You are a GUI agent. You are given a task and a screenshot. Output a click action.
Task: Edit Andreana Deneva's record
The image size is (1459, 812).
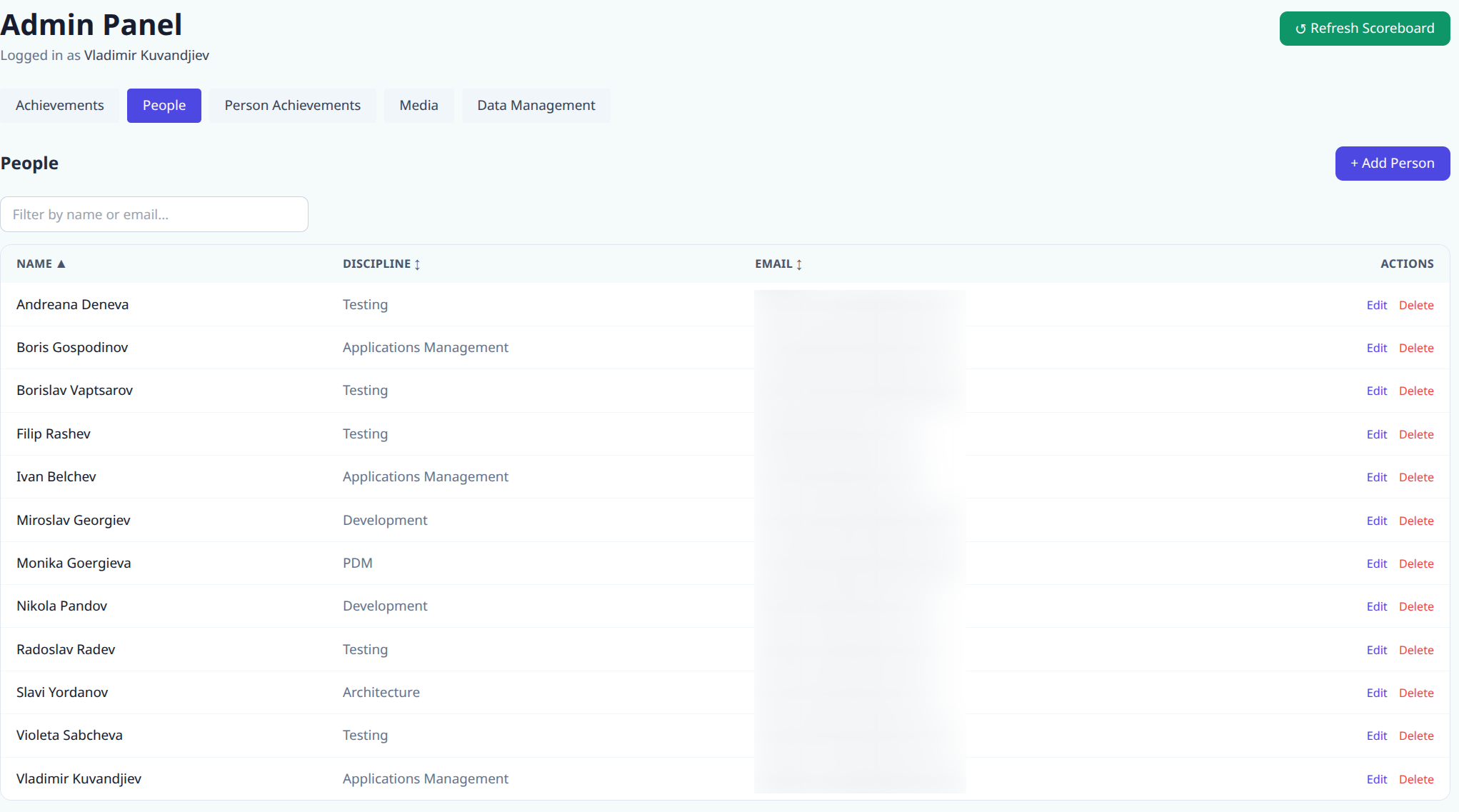(x=1376, y=305)
